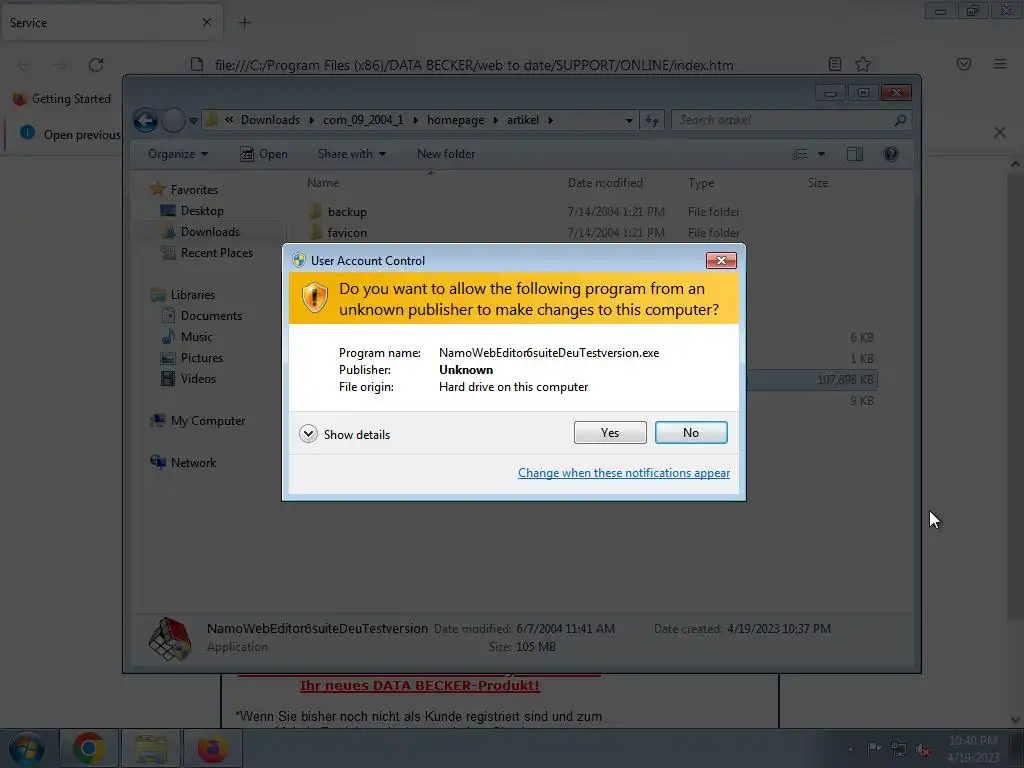Open the view options dropdown arrow

point(822,154)
